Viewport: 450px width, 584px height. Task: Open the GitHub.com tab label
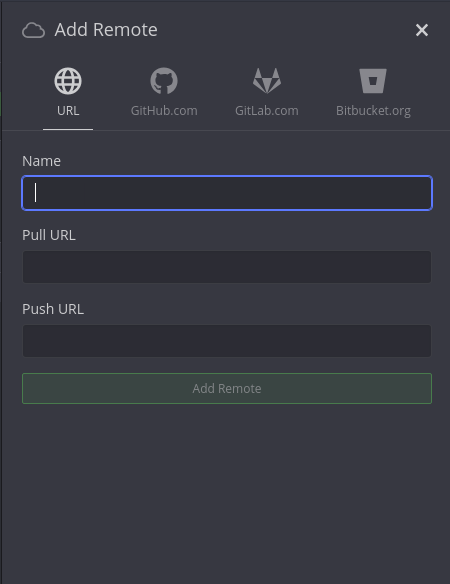164,111
